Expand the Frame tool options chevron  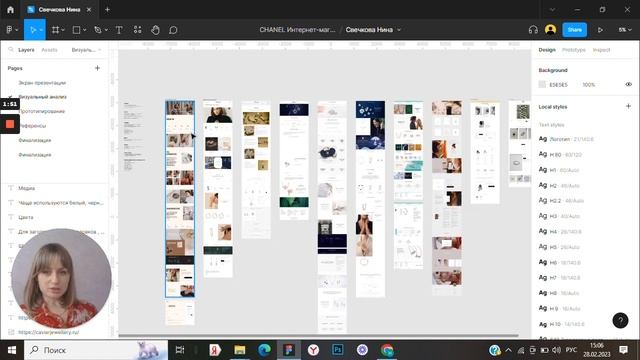63,30
